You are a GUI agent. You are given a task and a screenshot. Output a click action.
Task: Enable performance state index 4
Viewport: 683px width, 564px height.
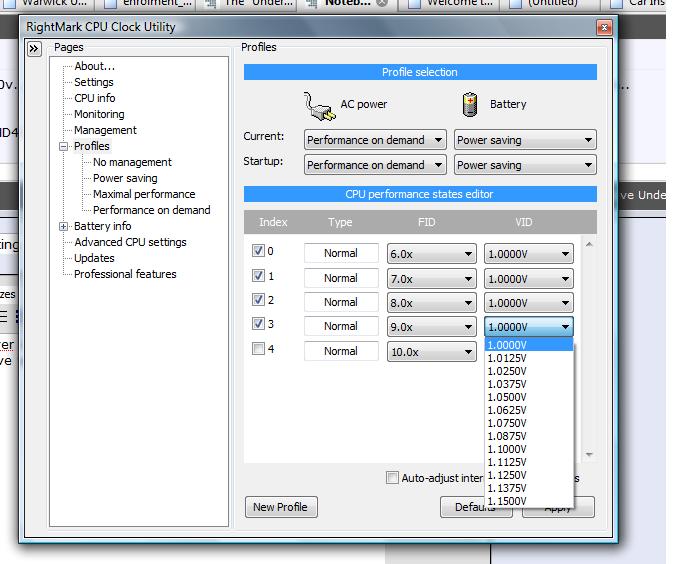(258, 348)
